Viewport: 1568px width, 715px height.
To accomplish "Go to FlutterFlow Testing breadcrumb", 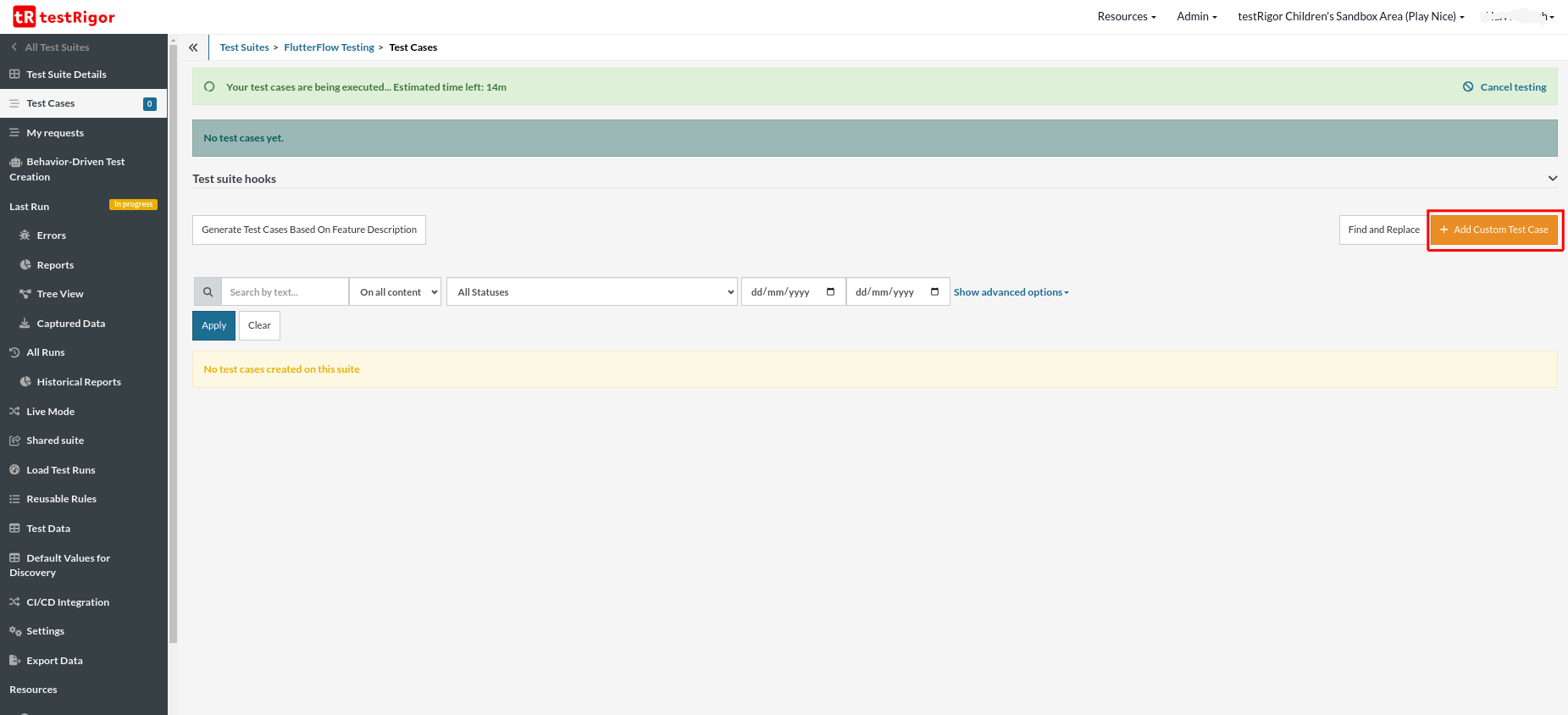I will coord(329,47).
